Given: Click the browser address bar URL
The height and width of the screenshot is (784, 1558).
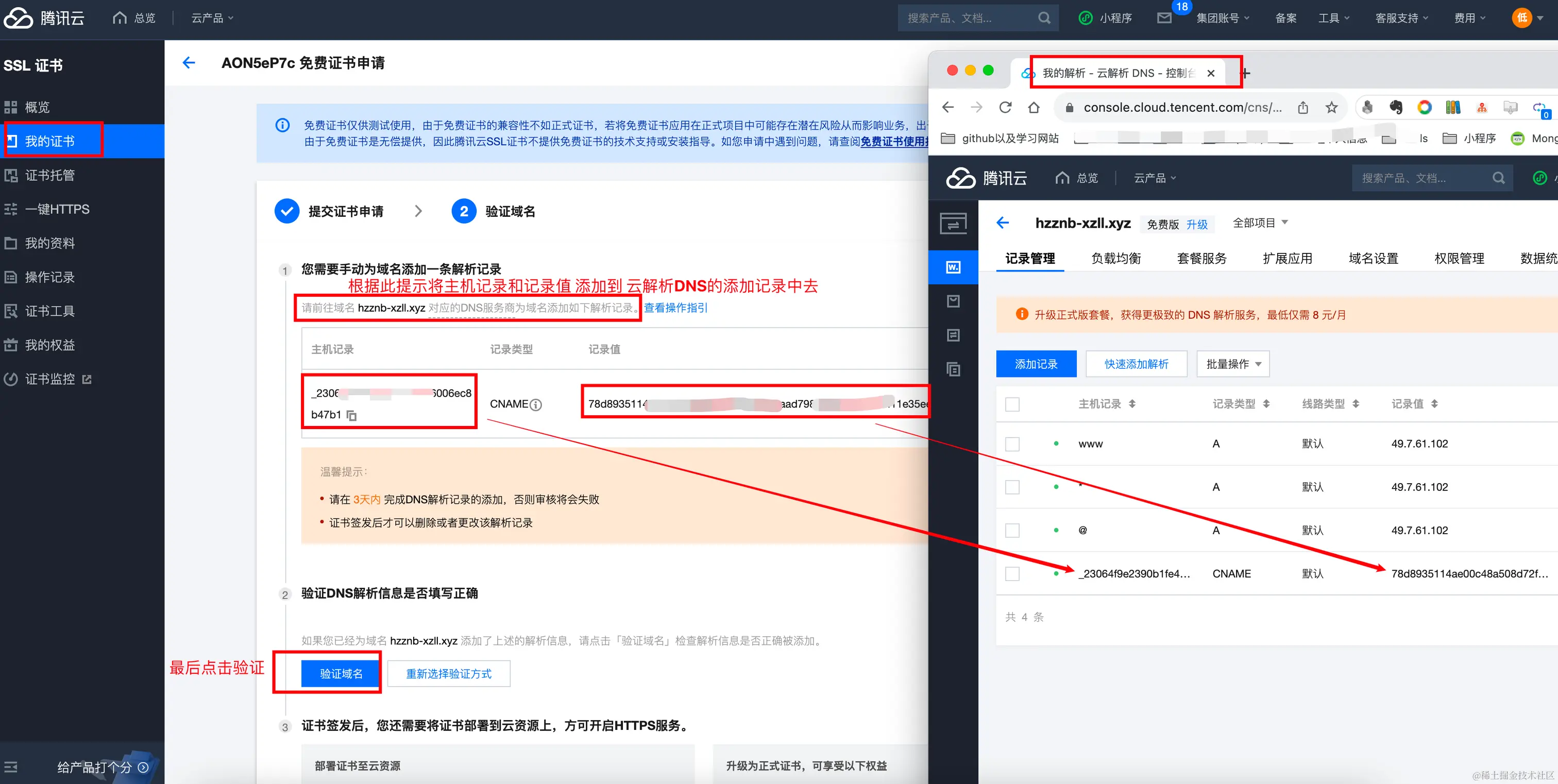Looking at the screenshot, I should pos(1182,108).
